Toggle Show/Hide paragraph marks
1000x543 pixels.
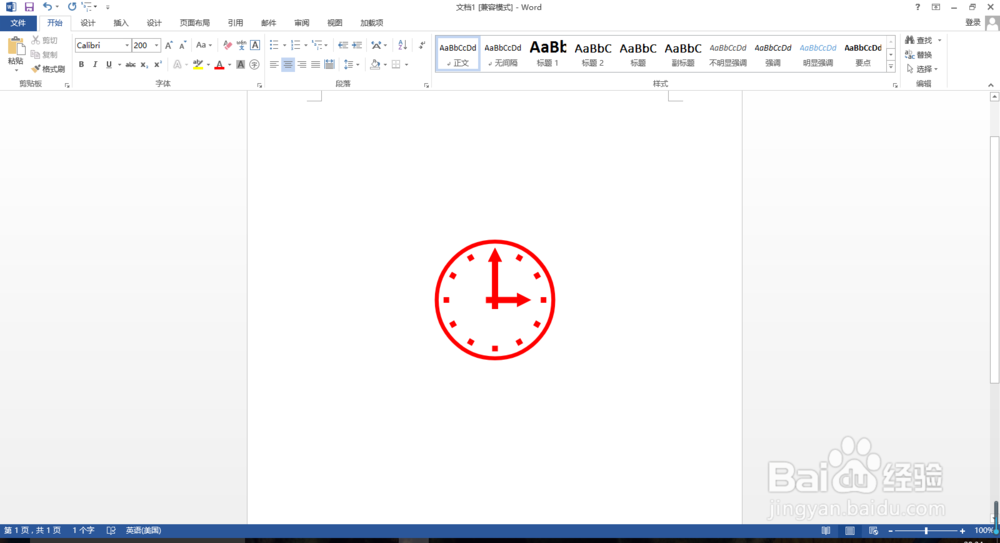tap(422, 45)
